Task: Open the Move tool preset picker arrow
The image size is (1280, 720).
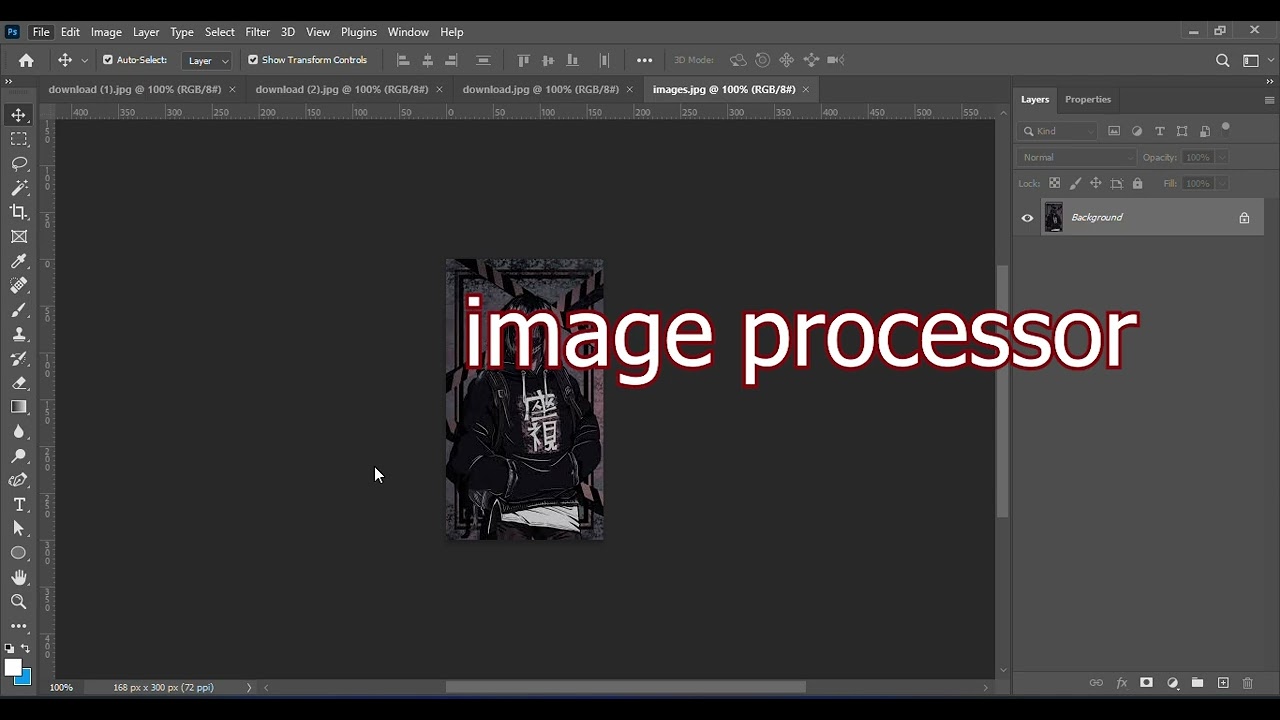Action: 84,60
